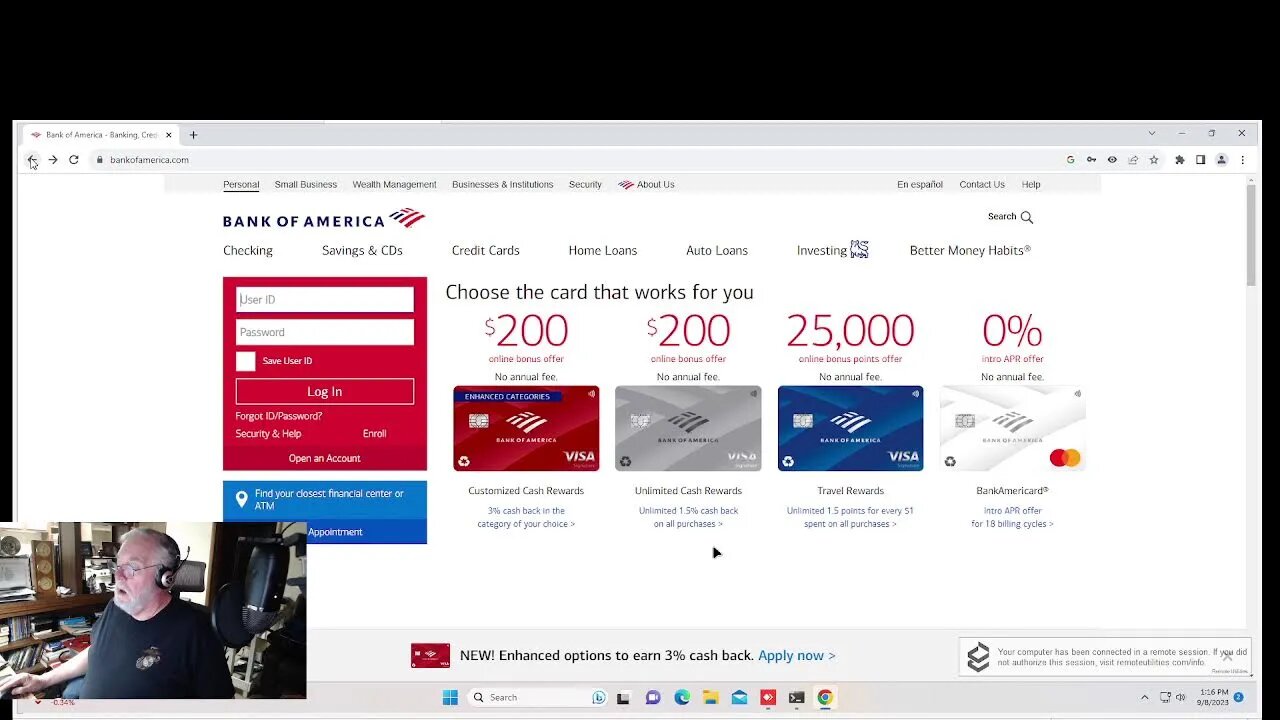Click the browser forward arrow
1280x720 pixels.
(x=53, y=160)
